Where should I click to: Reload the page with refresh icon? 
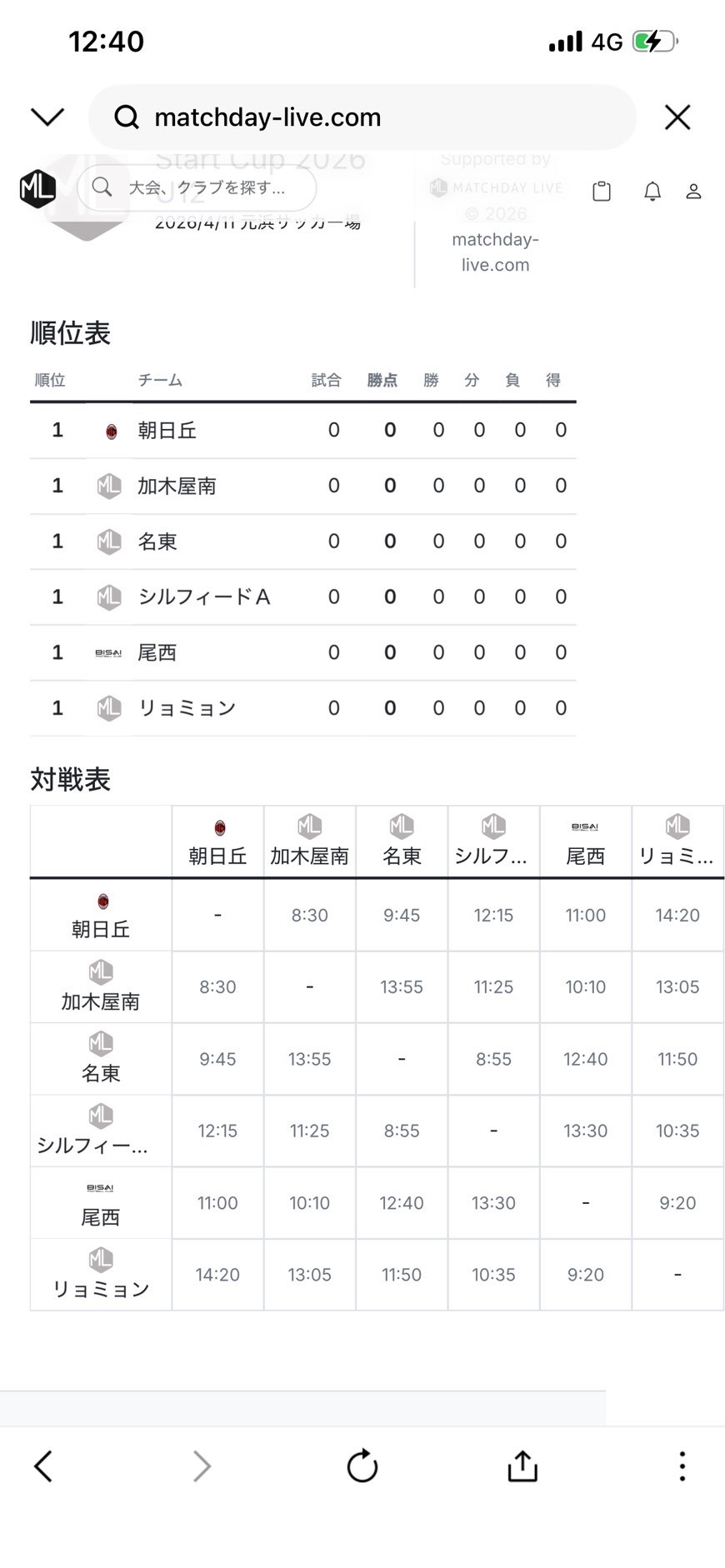click(x=362, y=1466)
